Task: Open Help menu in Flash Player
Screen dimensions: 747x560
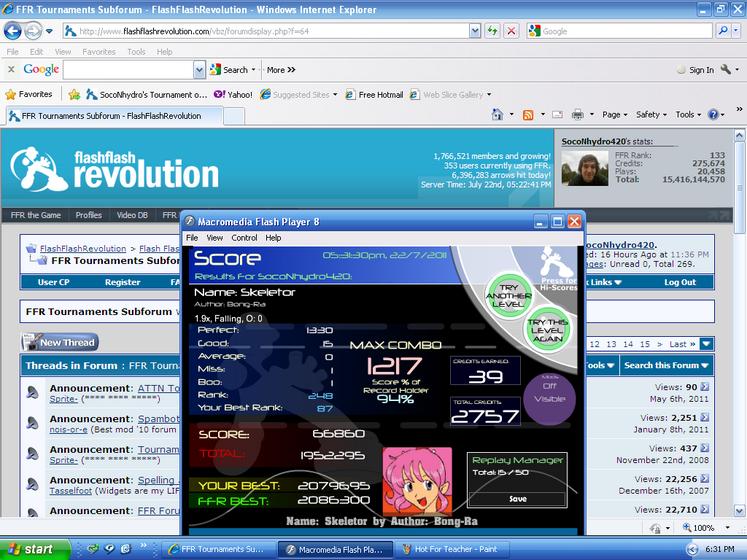Action: (x=273, y=237)
